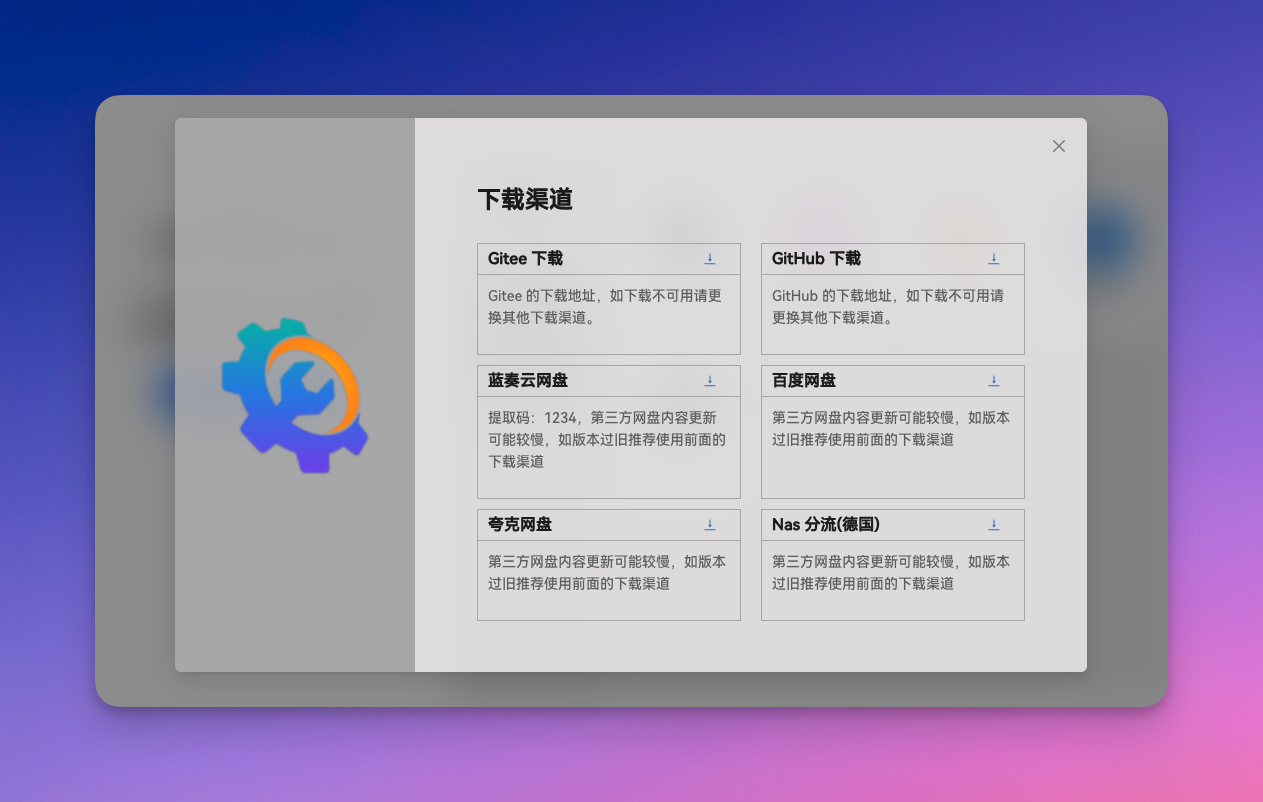This screenshot has height=802, width=1263.
Task: Click the 百度网盘 download arrow icon
Action: pos(993,380)
